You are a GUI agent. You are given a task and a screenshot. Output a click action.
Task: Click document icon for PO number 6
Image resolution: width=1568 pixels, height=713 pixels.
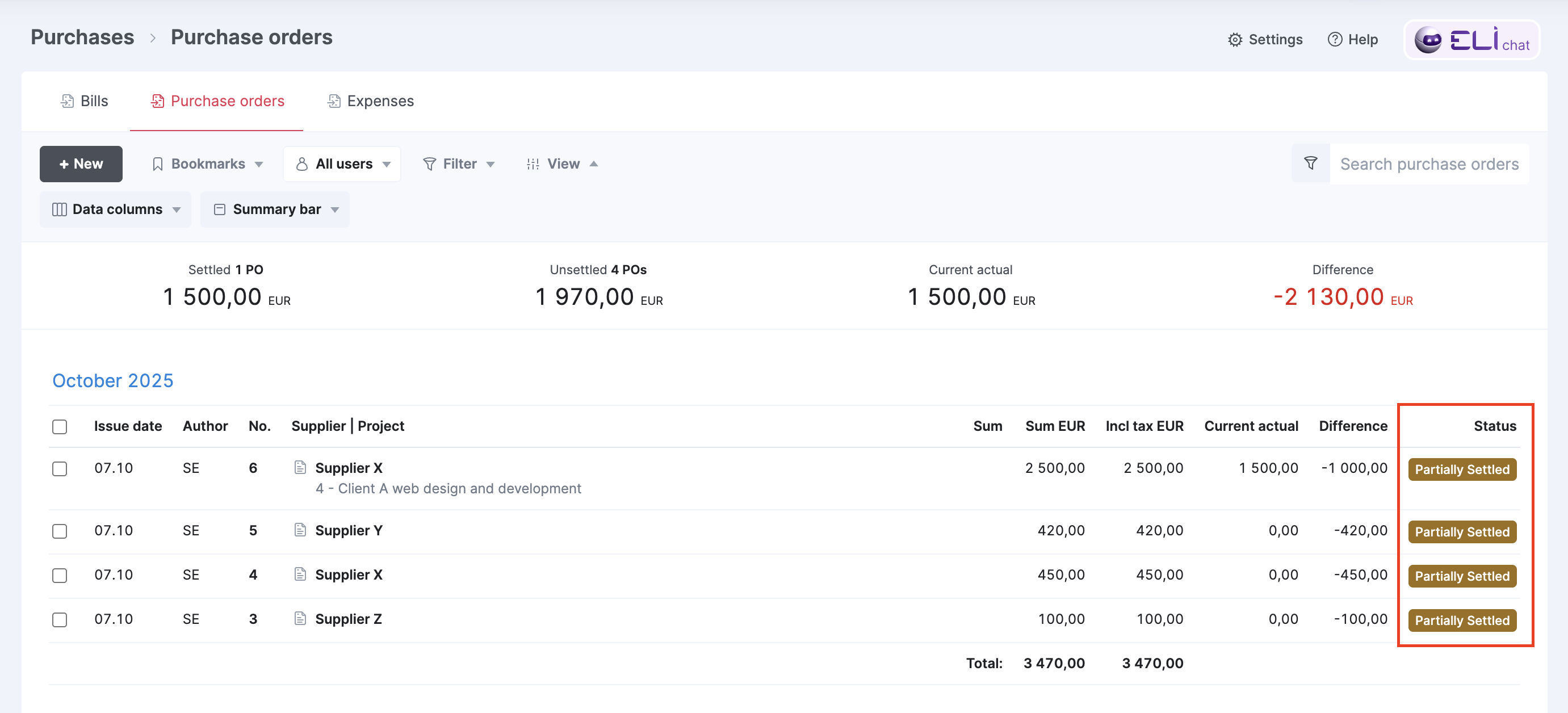click(300, 467)
